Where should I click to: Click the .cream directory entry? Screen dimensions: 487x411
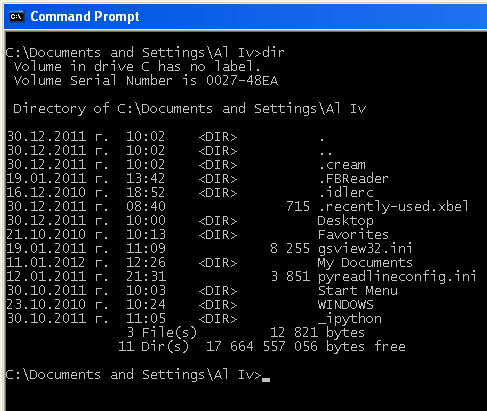[342, 165]
